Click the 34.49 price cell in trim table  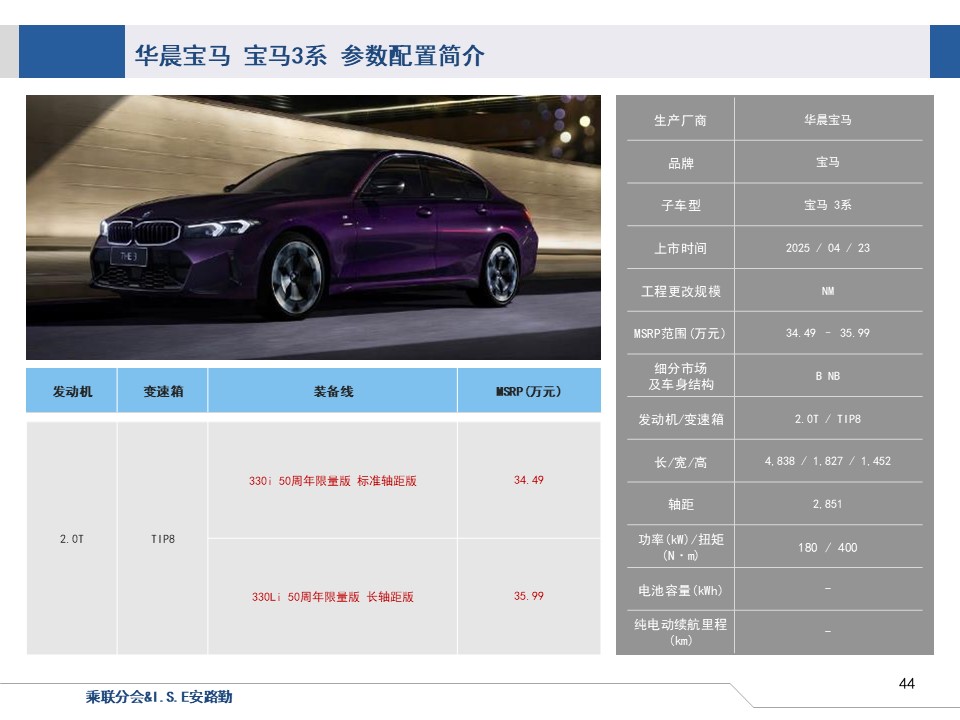[529, 480]
